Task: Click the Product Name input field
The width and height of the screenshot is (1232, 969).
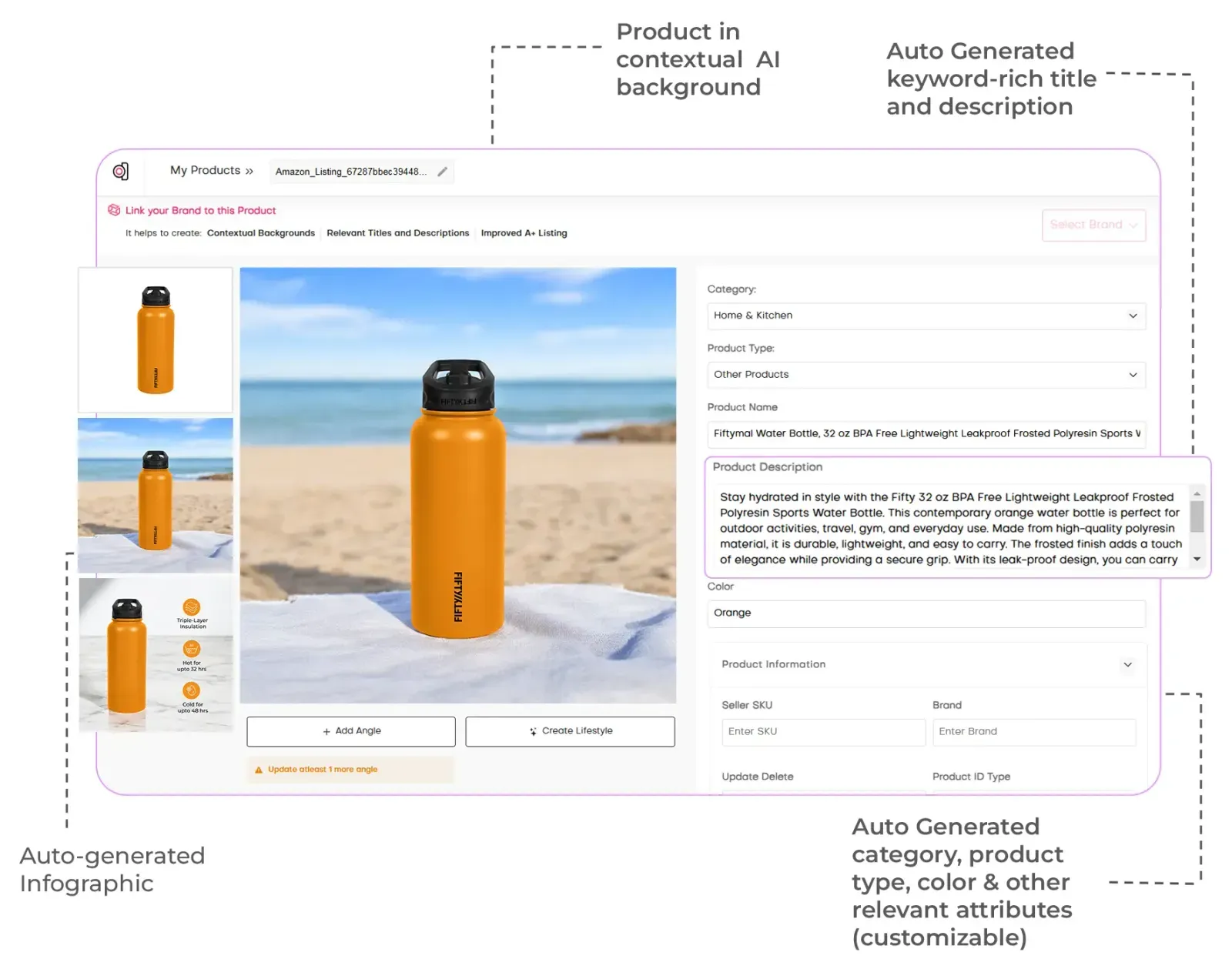Action: [926, 434]
